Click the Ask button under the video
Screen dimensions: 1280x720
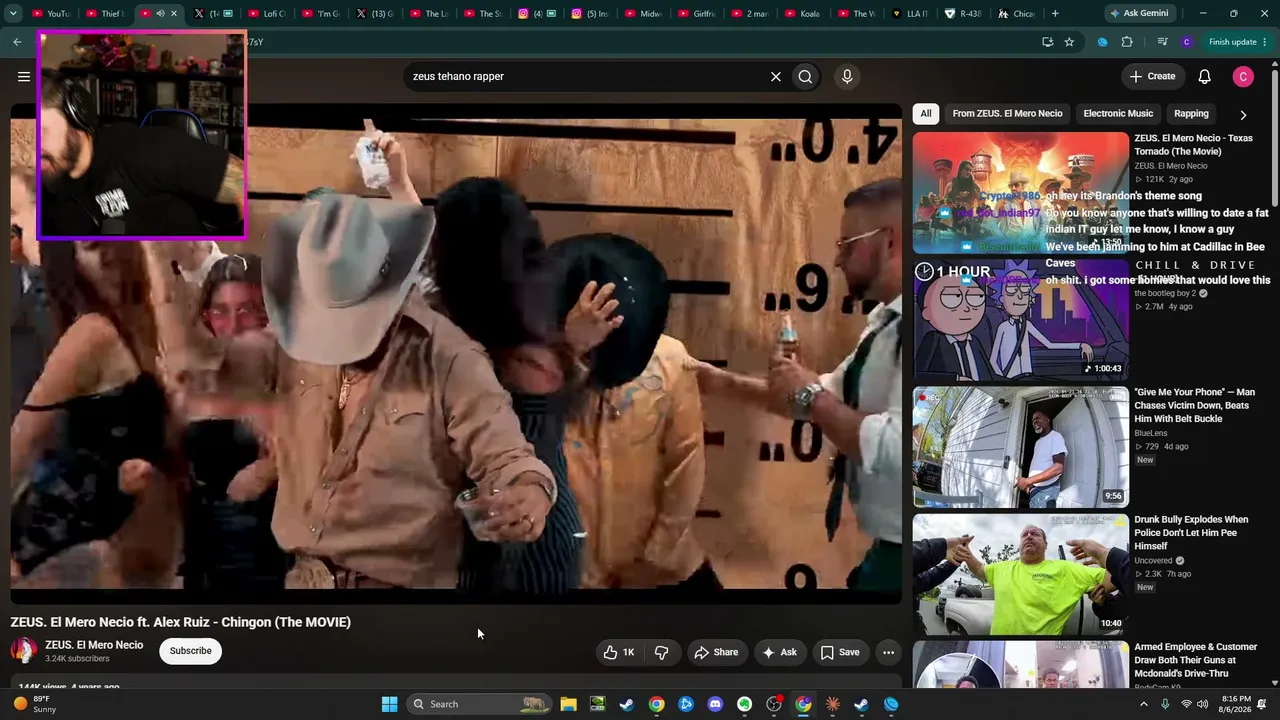779,652
